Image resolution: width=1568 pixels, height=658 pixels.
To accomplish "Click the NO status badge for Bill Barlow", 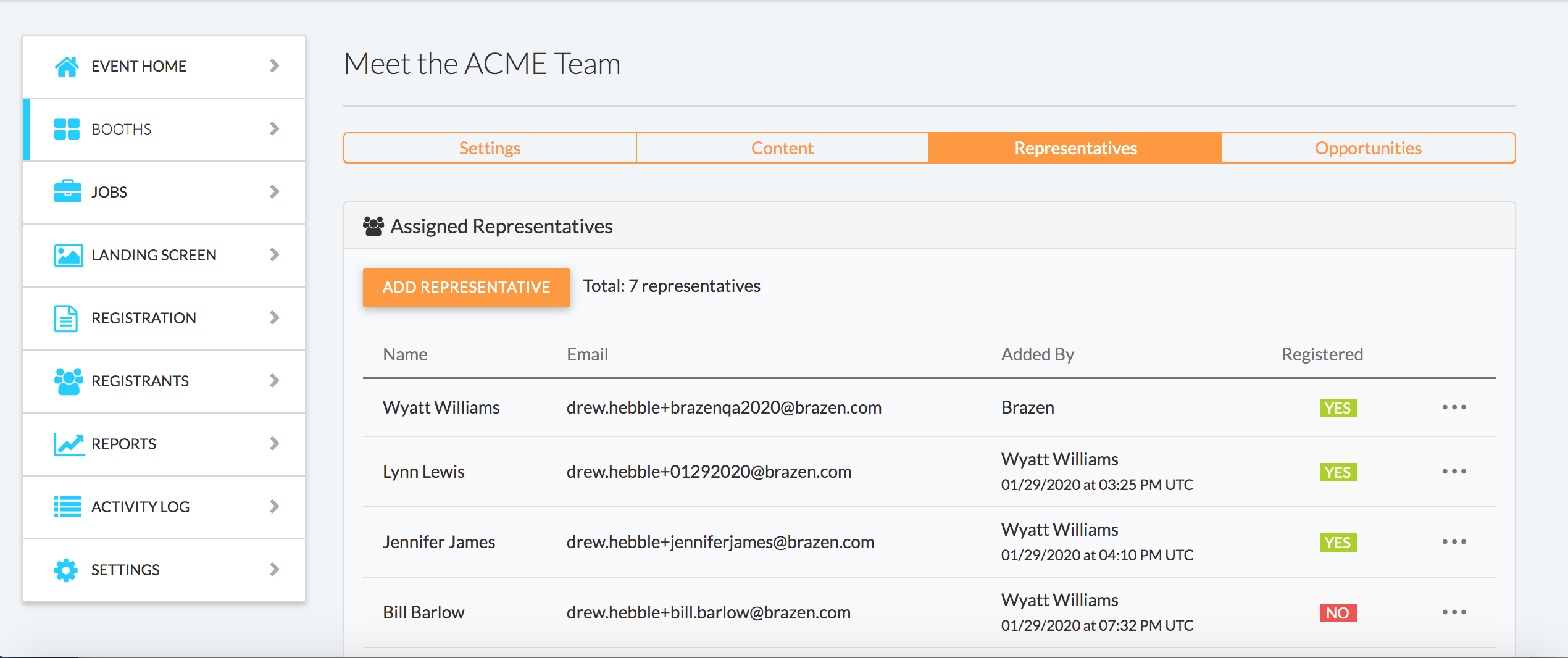I will tap(1338, 613).
